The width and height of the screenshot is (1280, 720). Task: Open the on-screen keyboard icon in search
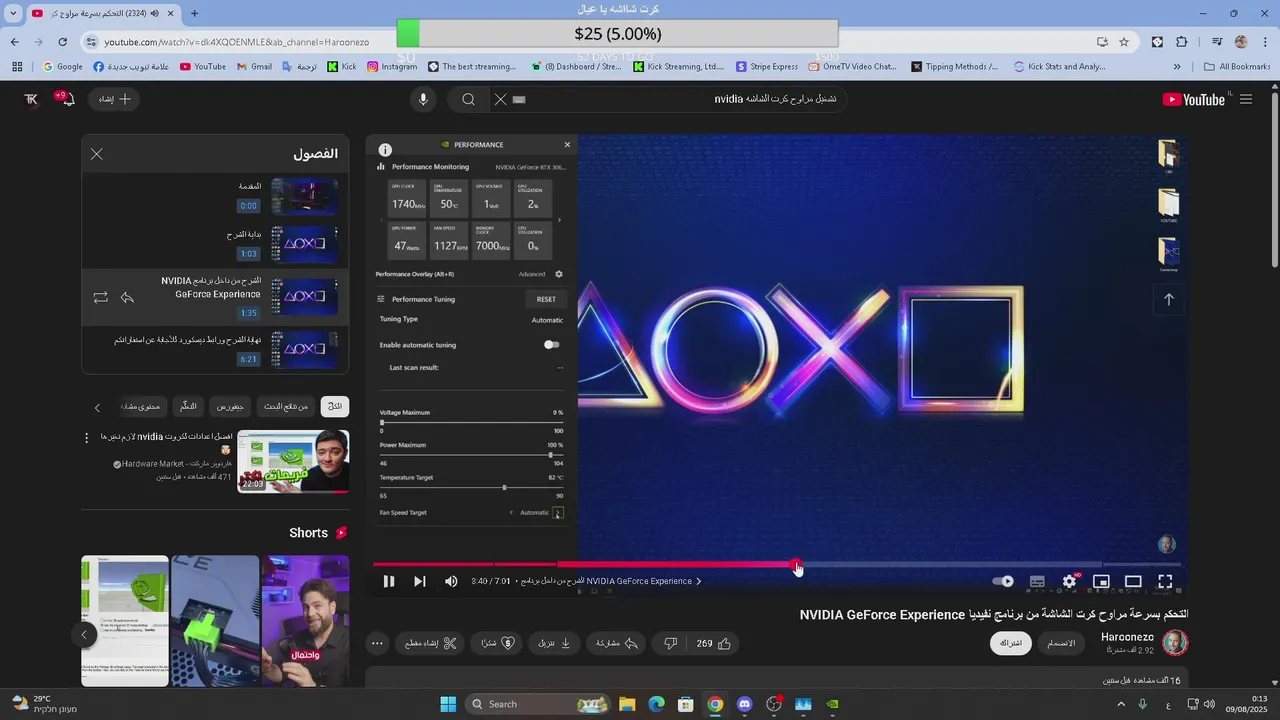[519, 99]
